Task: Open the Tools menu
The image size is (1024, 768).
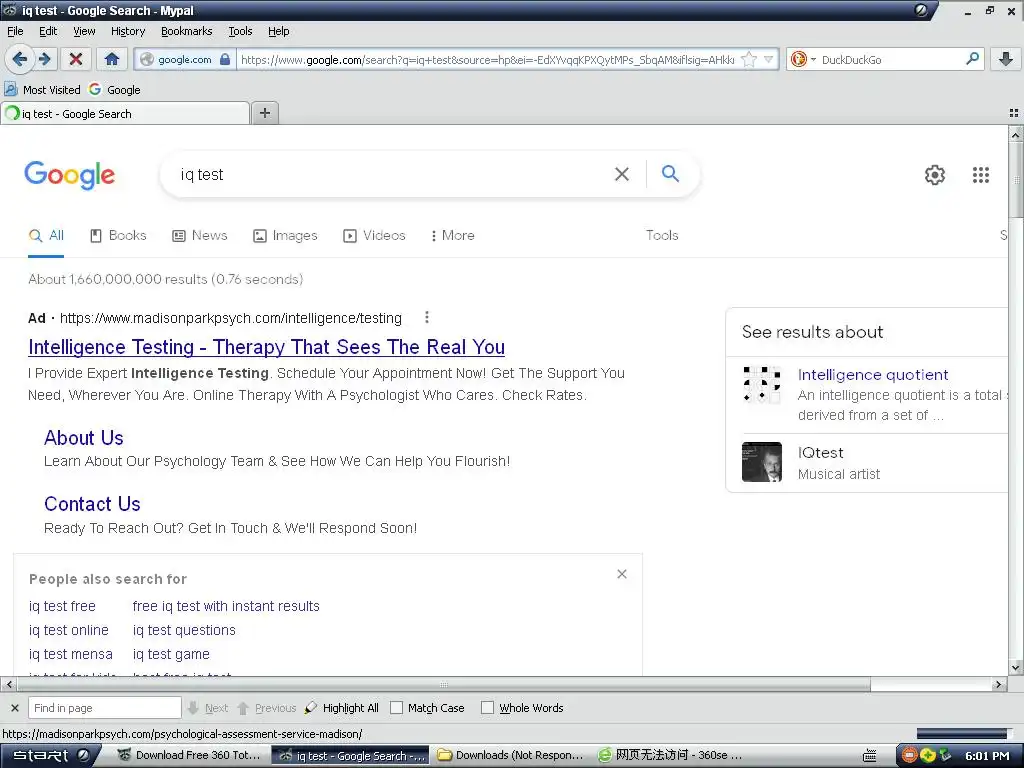Action: [240, 31]
